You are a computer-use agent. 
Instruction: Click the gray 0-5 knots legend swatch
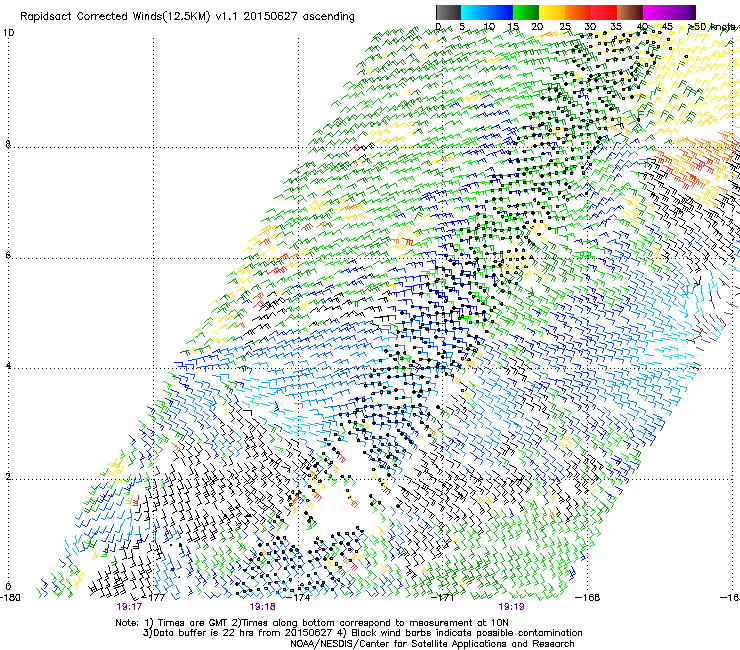click(448, 12)
